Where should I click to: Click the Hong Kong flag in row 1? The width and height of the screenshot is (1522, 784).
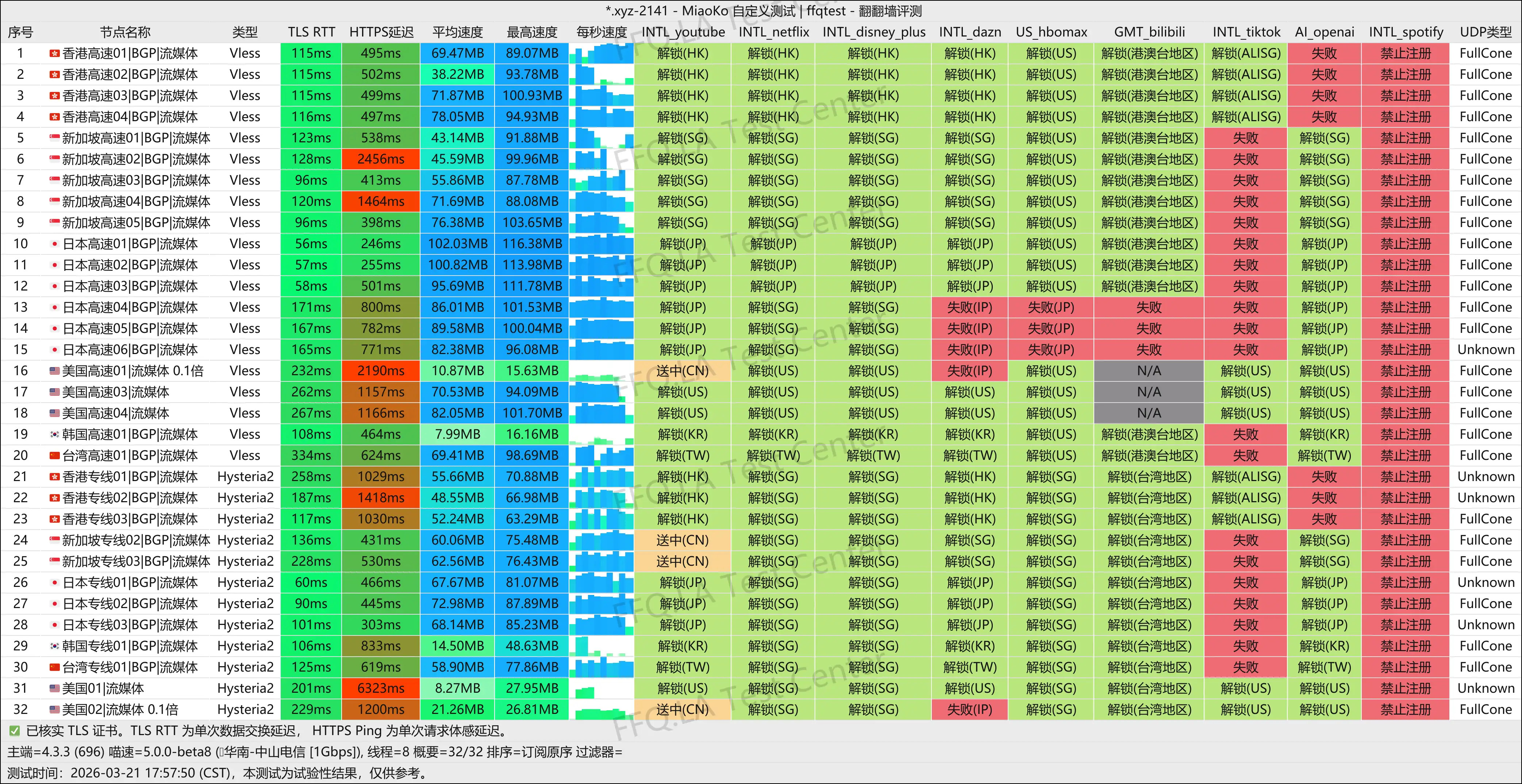pos(54,54)
